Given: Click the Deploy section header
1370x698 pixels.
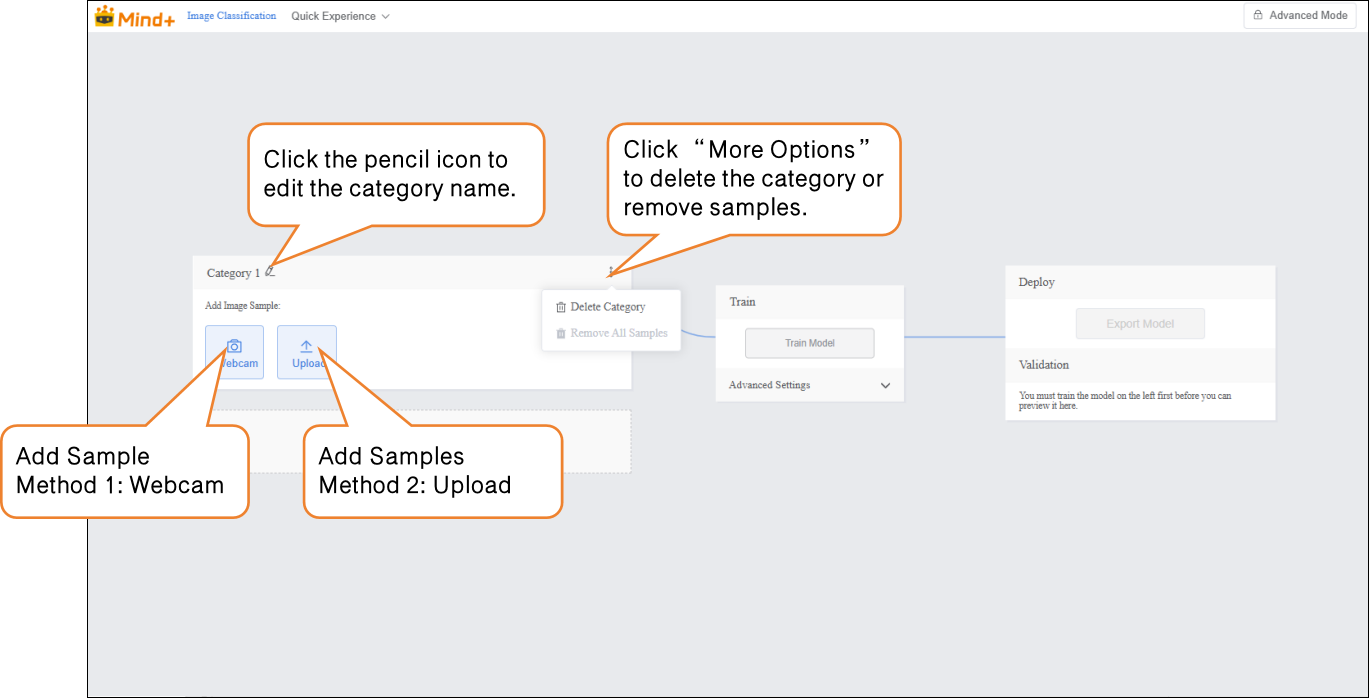Looking at the screenshot, I should click(x=1037, y=282).
